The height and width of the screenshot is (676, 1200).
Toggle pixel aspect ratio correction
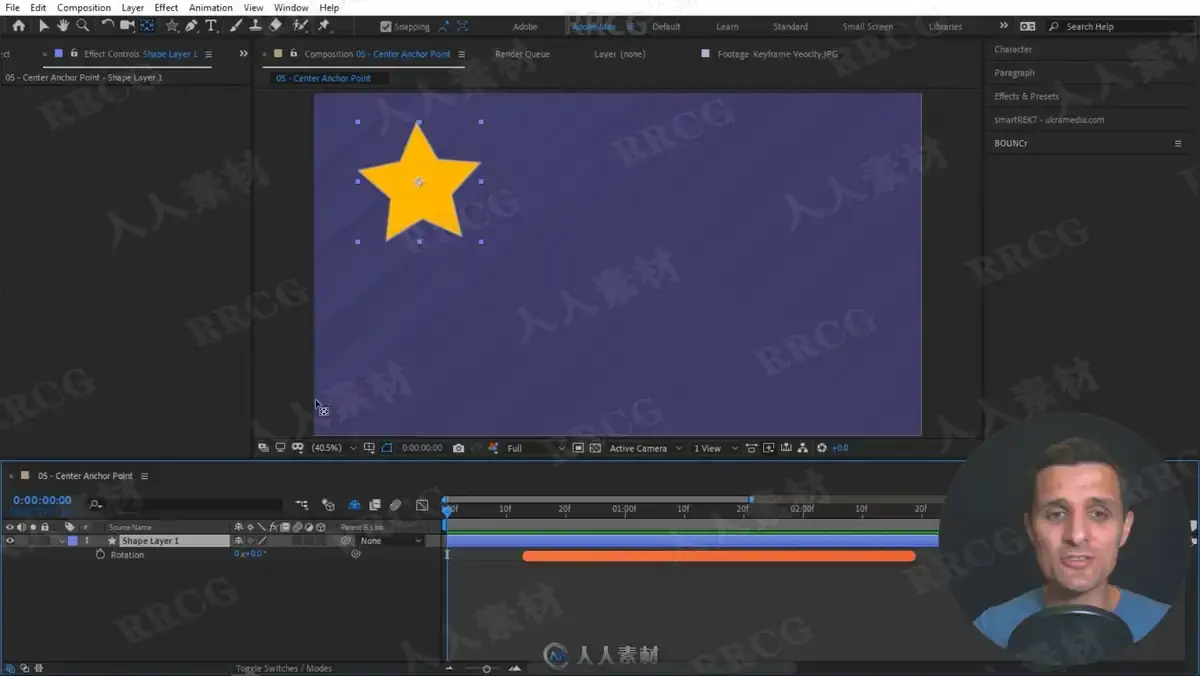pos(753,448)
